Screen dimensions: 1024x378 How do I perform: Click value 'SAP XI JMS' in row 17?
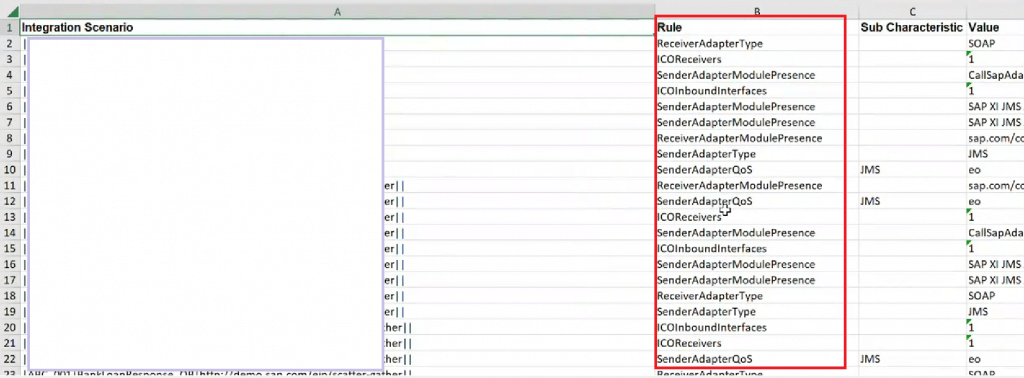(996, 280)
